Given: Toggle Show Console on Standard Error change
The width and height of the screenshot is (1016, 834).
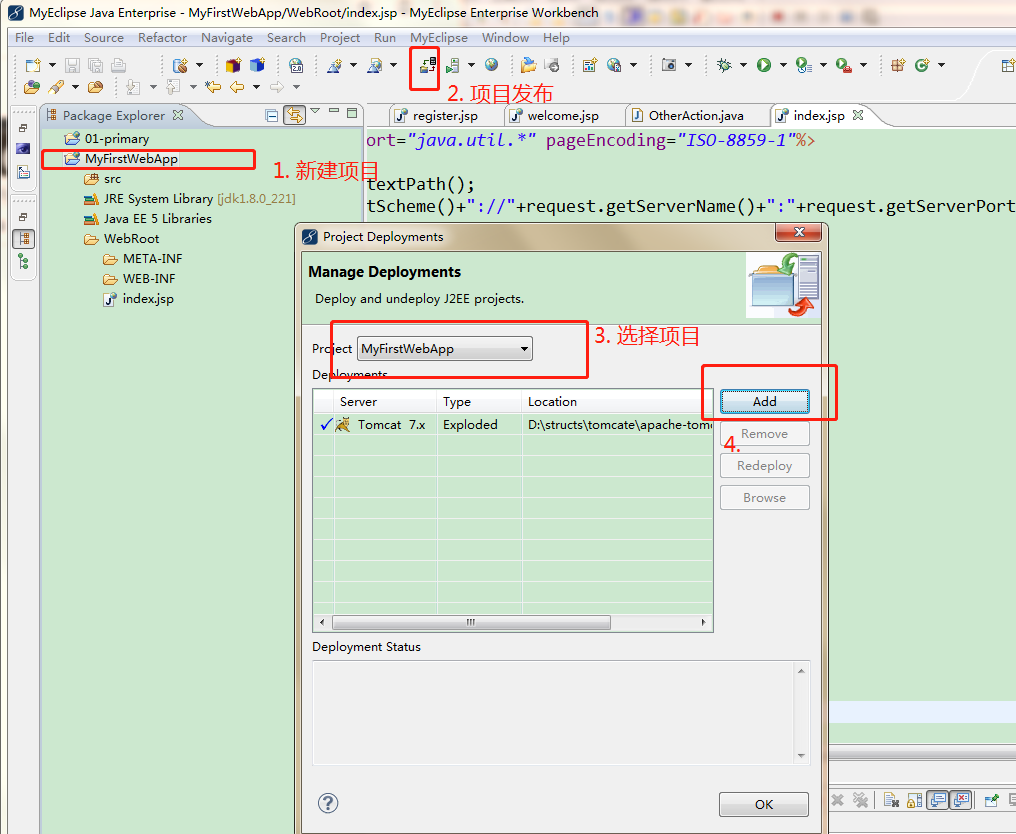Looking at the screenshot, I should point(961,801).
